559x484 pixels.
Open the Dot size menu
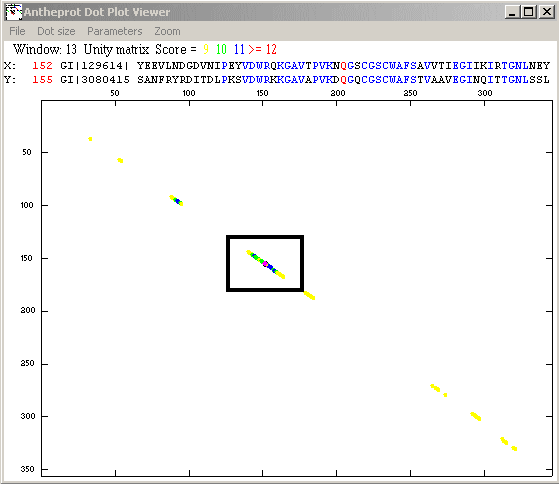click(56, 31)
